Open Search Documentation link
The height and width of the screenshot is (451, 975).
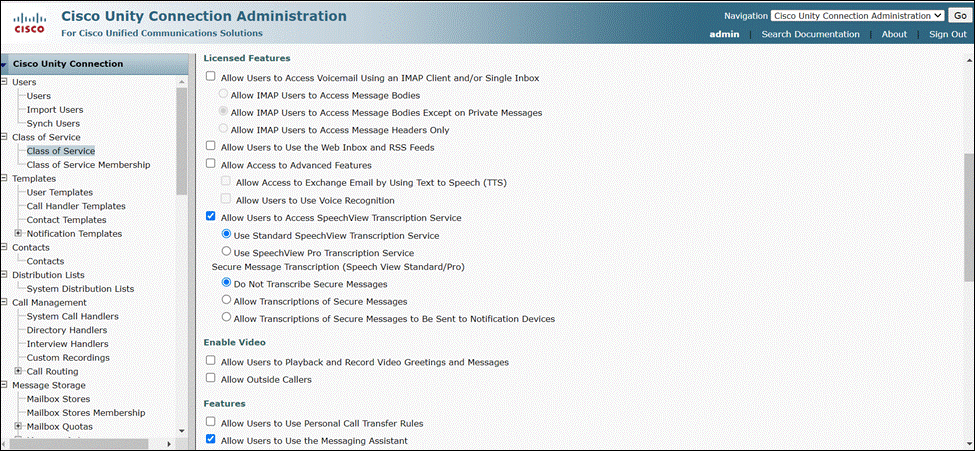810,34
